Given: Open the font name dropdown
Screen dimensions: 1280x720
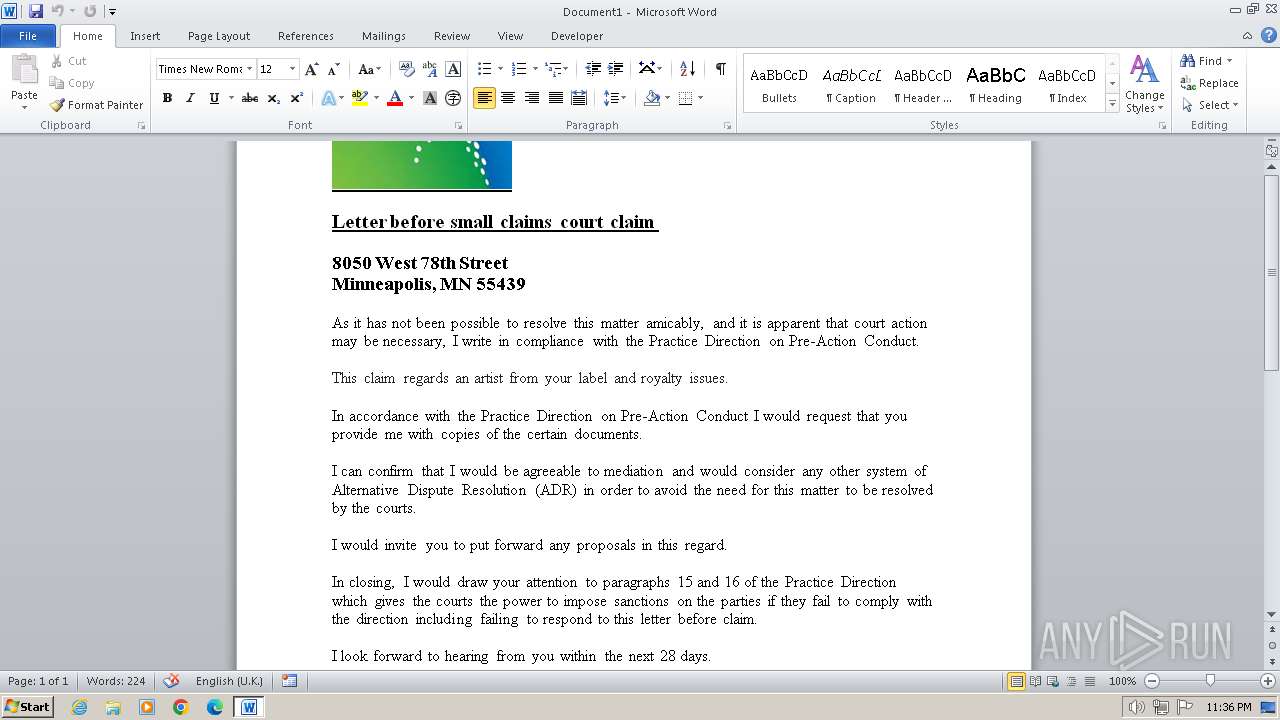Looking at the screenshot, I should (x=249, y=69).
